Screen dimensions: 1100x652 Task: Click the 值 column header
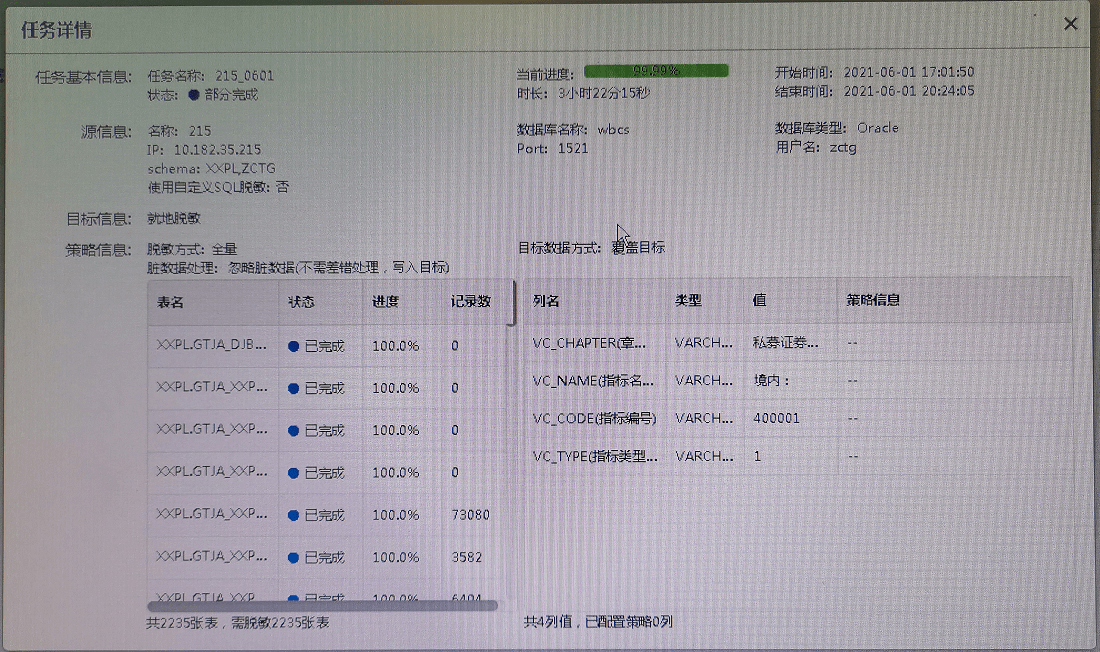[759, 300]
